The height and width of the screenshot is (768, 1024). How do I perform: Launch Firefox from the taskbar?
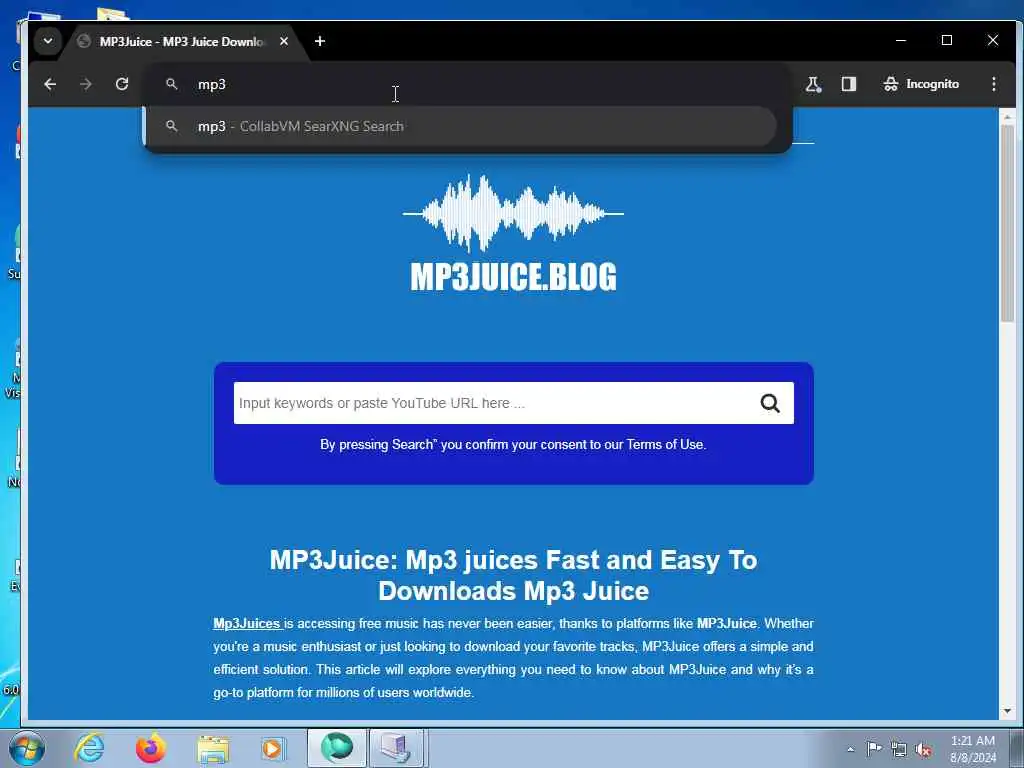pos(150,748)
